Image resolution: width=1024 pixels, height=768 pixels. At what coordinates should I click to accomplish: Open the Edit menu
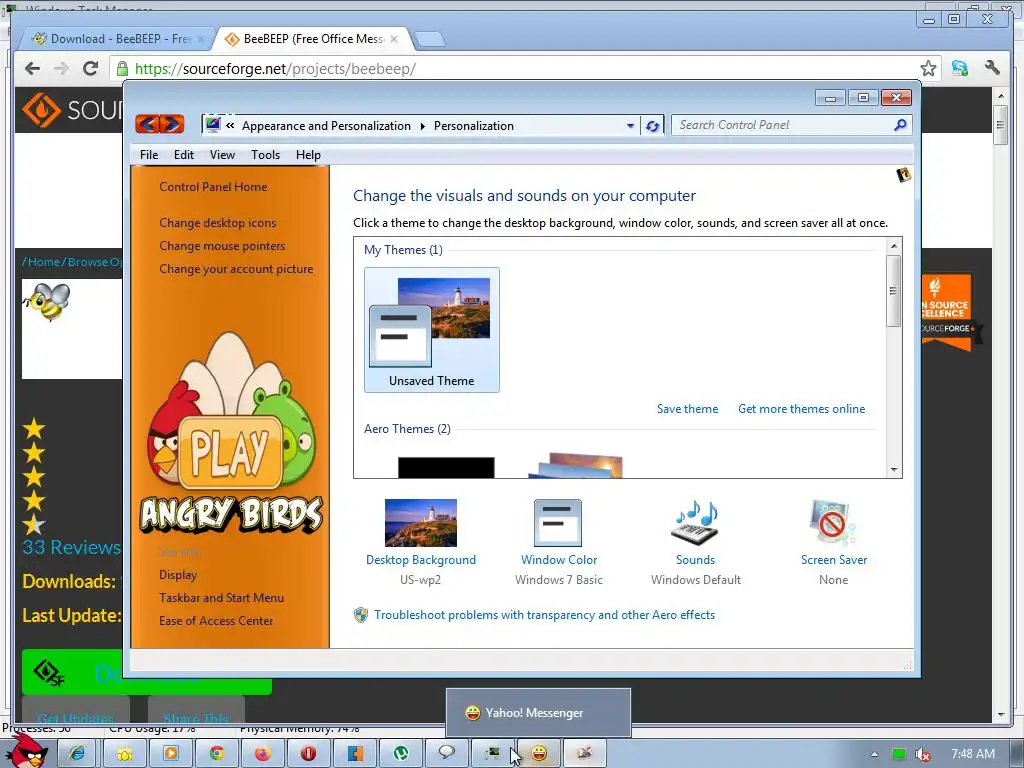pyautogui.click(x=184, y=155)
